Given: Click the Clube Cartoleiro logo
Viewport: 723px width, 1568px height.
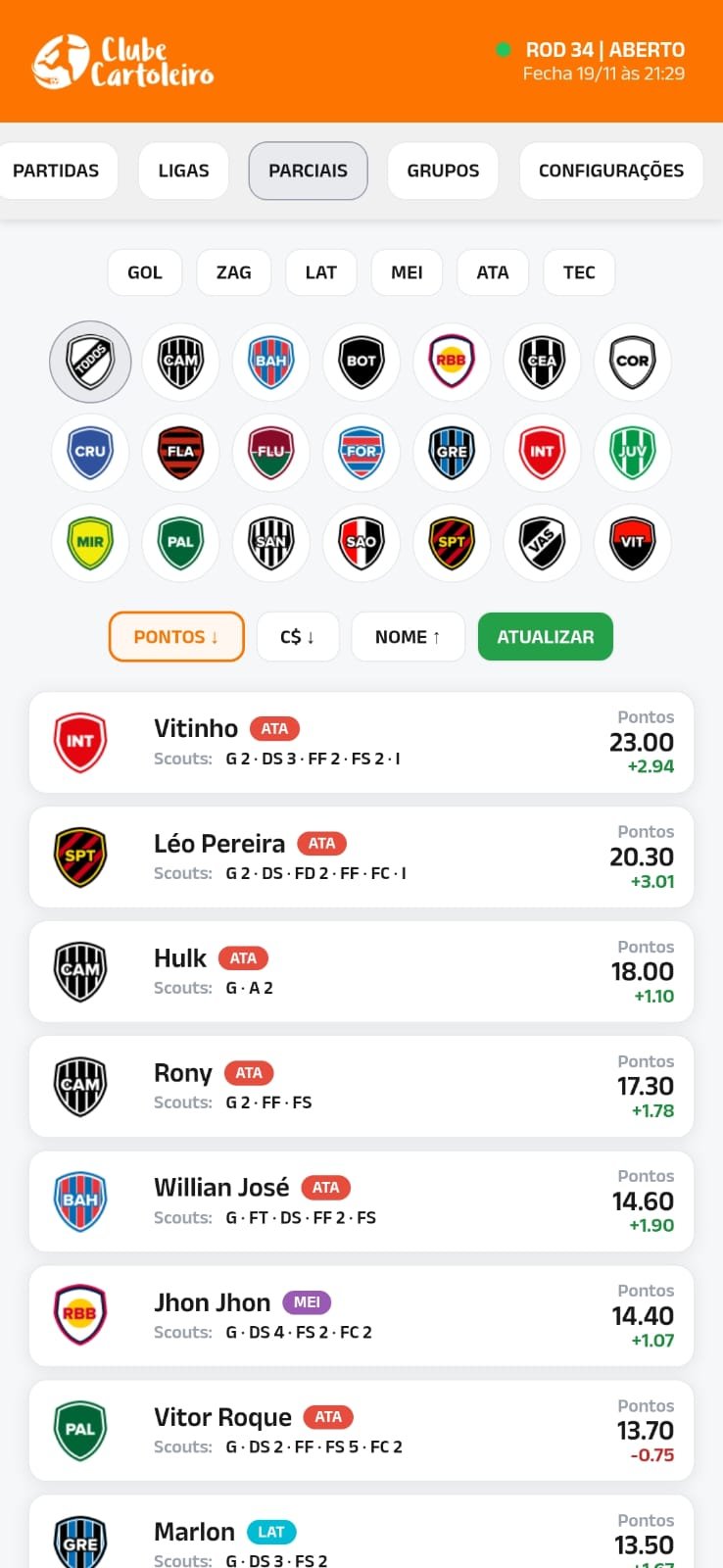Looking at the screenshot, I should (x=122, y=61).
